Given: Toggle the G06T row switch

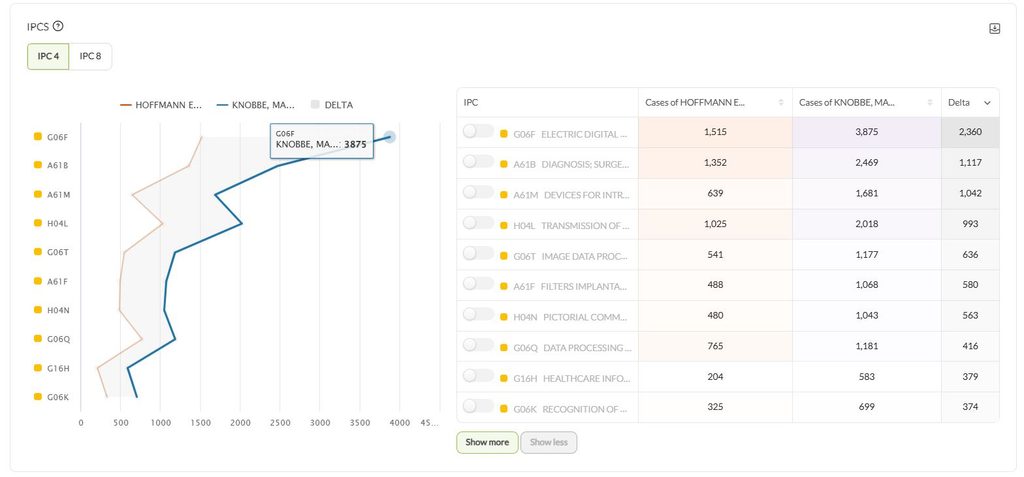Looking at the screenshot, I should (478, 254).
